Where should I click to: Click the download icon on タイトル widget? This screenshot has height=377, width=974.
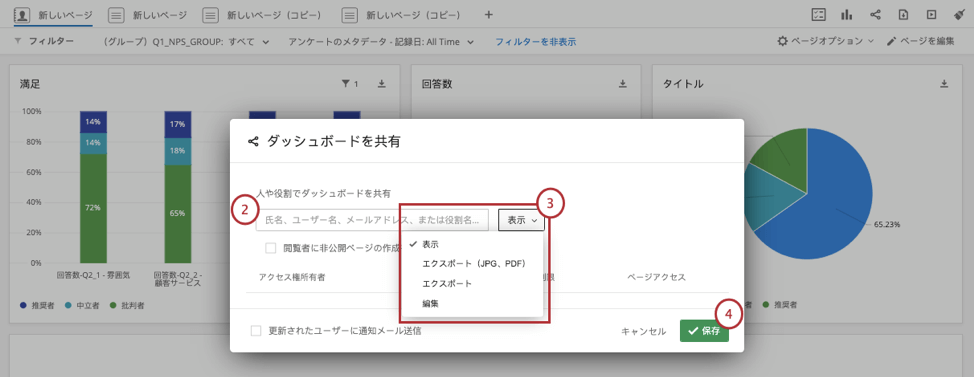(944, 84)
